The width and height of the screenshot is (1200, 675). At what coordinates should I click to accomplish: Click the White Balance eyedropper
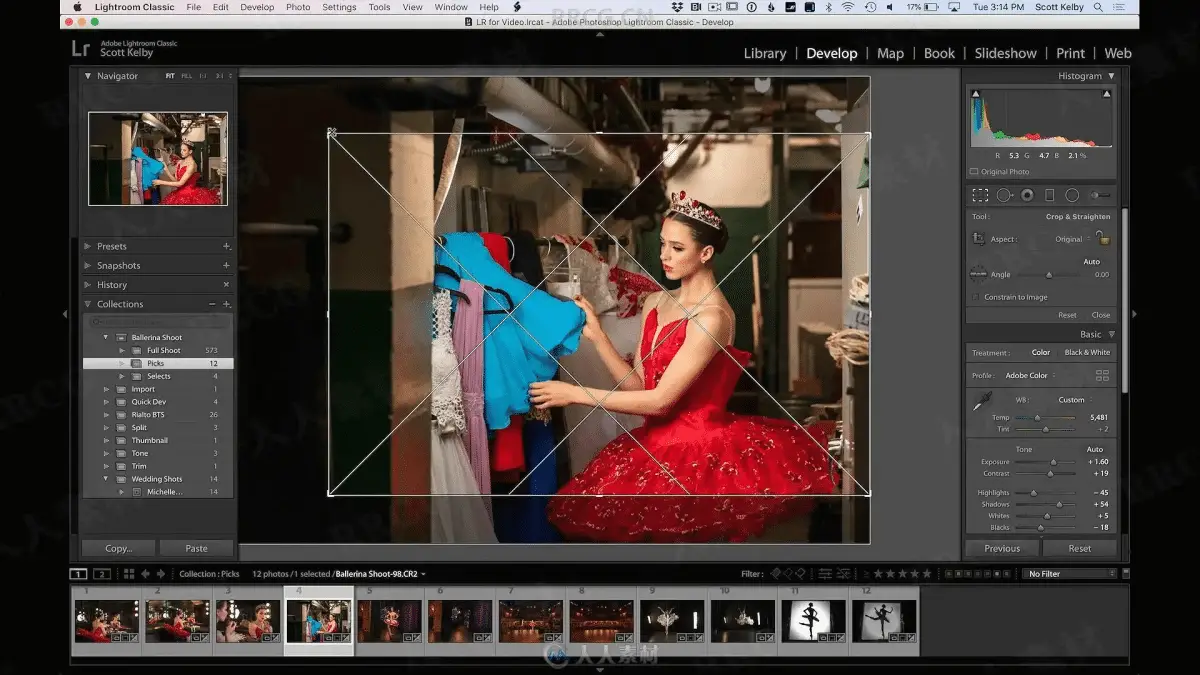point(980,402)
